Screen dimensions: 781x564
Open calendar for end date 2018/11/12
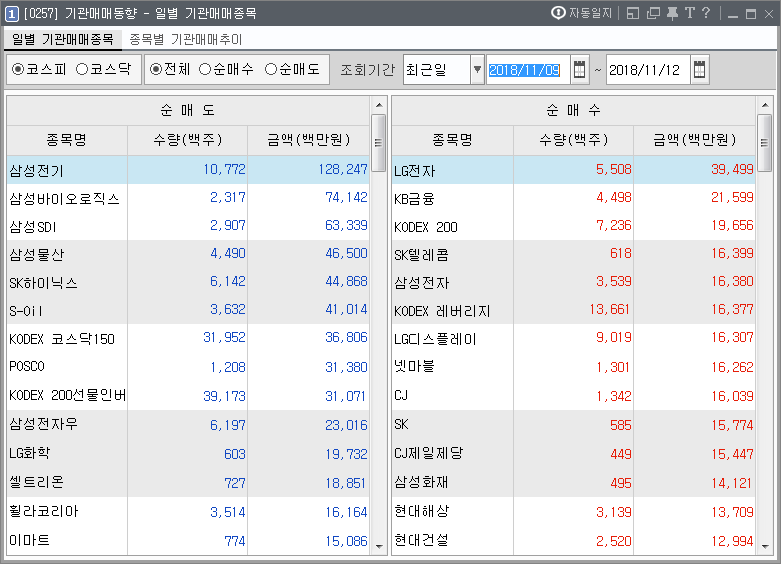(x=699, y=70)
